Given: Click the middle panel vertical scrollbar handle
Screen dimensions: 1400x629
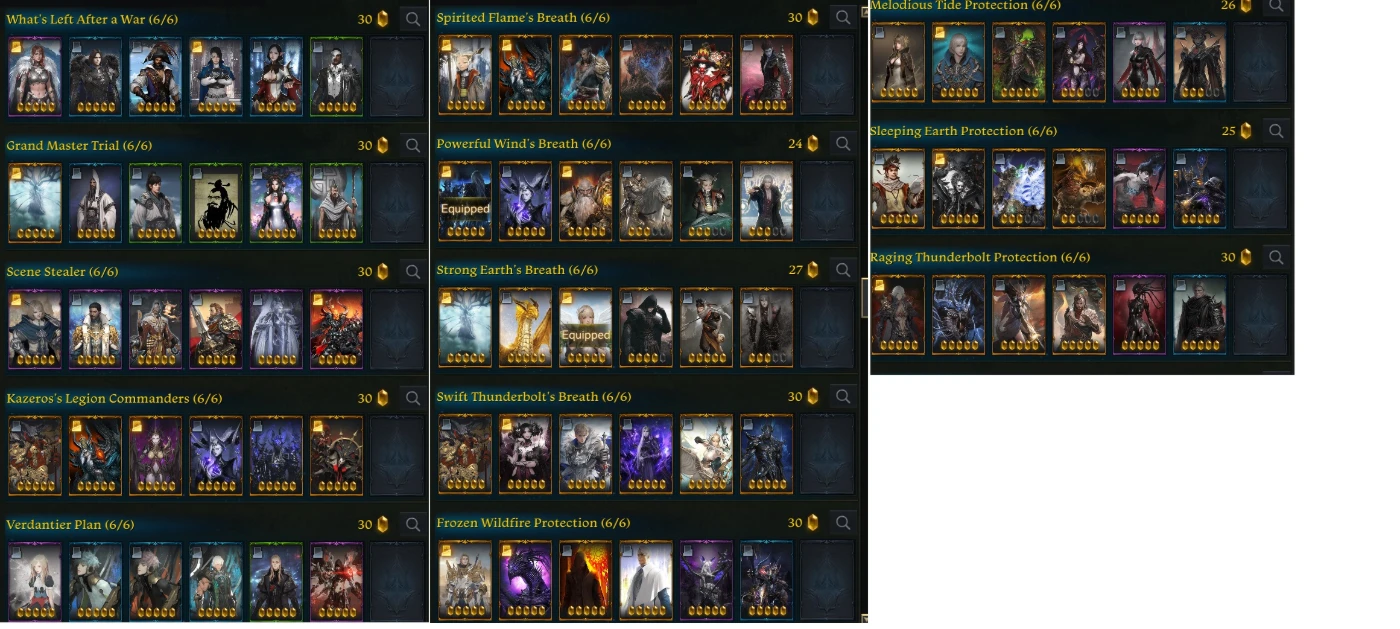Looking at the screenshot, I should (x=864, y=297).
